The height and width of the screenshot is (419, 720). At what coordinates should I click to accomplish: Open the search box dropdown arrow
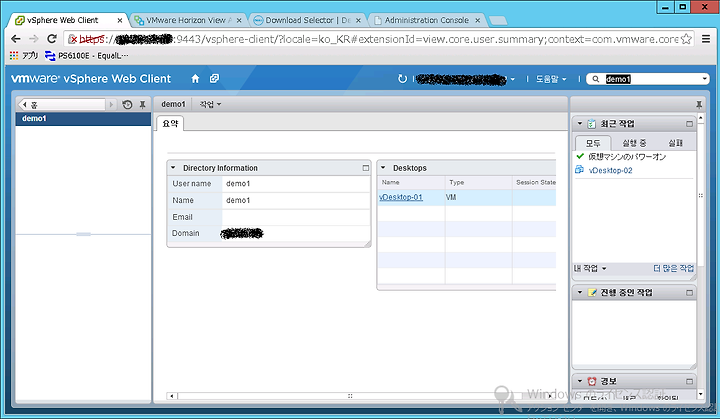[x=704, y=79]
